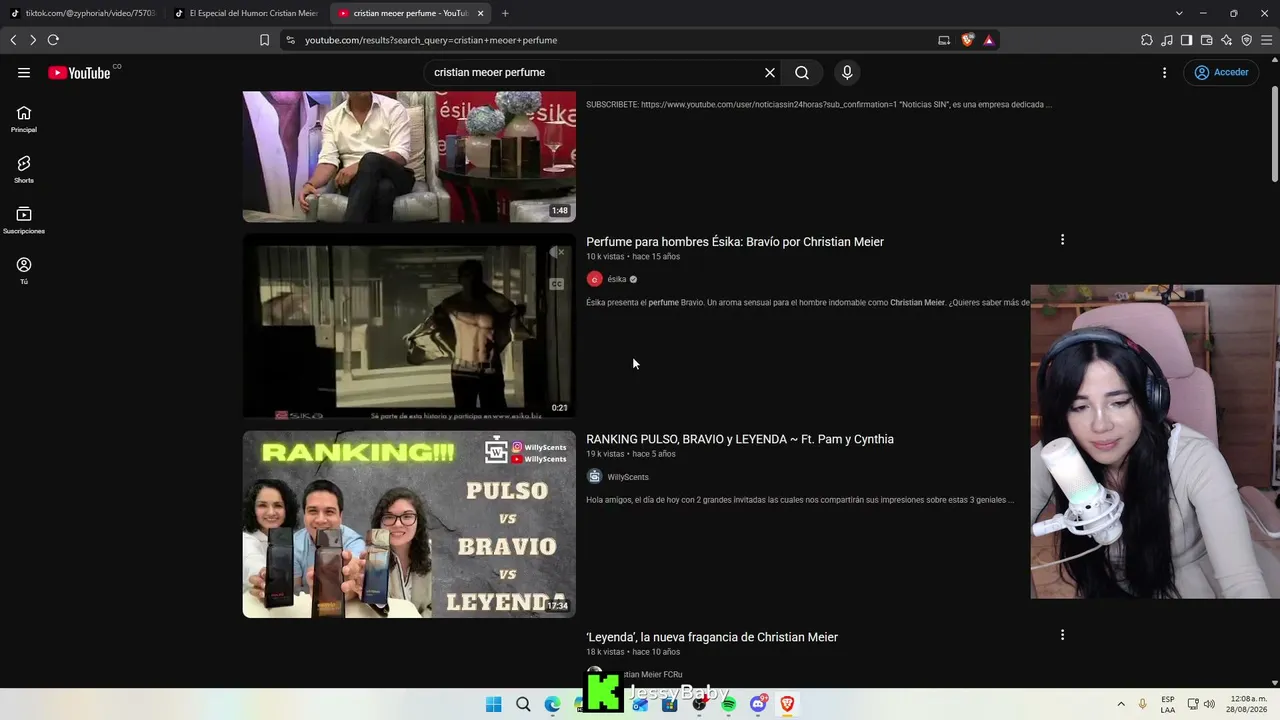Image resolution: width=1280 pixels, height=720 pixels.
Task: Open the ESP LAA language switcher
Action: (1168, 704)
